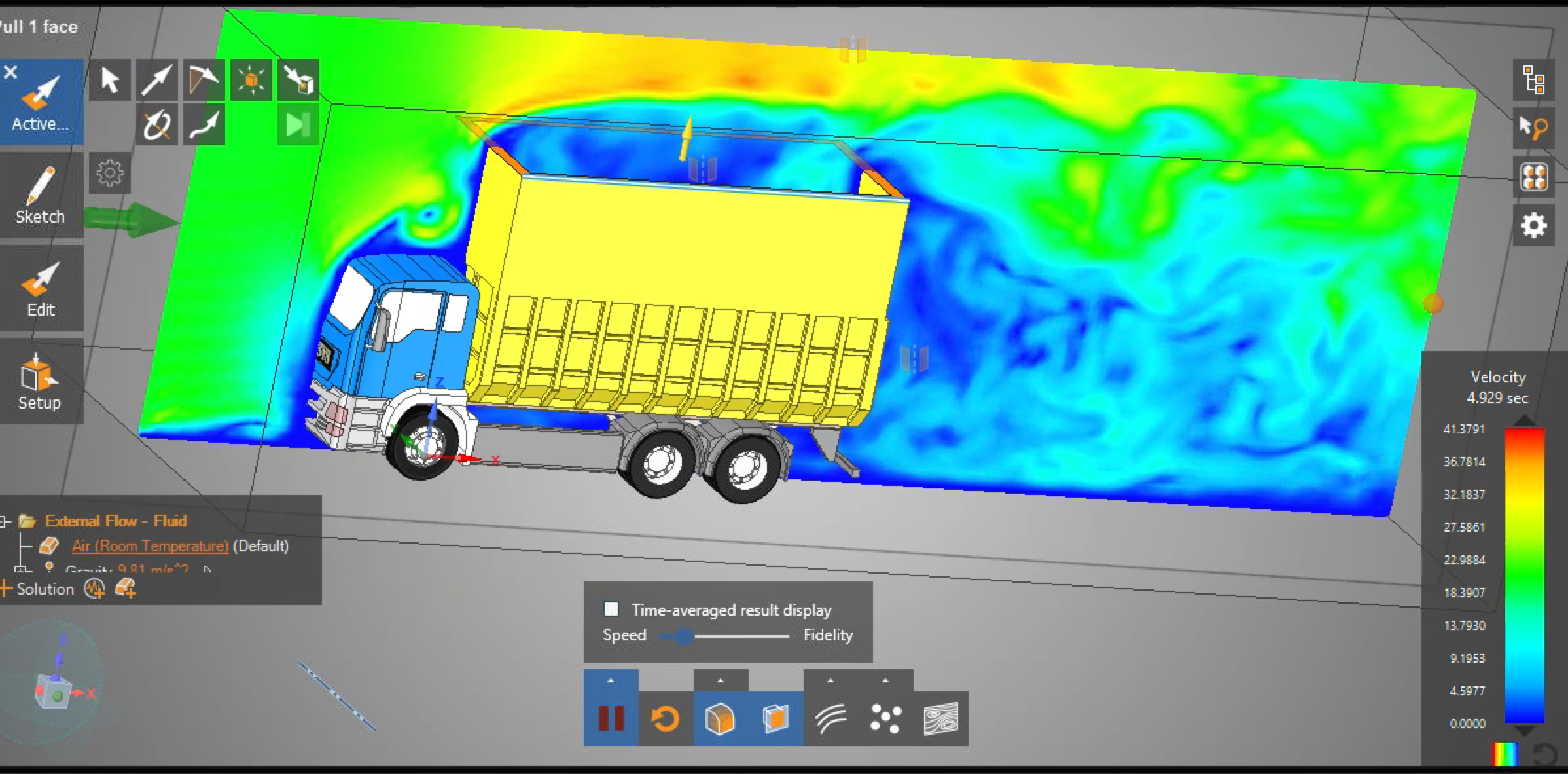Select the streamlines display mode
Screen dimensions: 1568x774
point(831,720)
